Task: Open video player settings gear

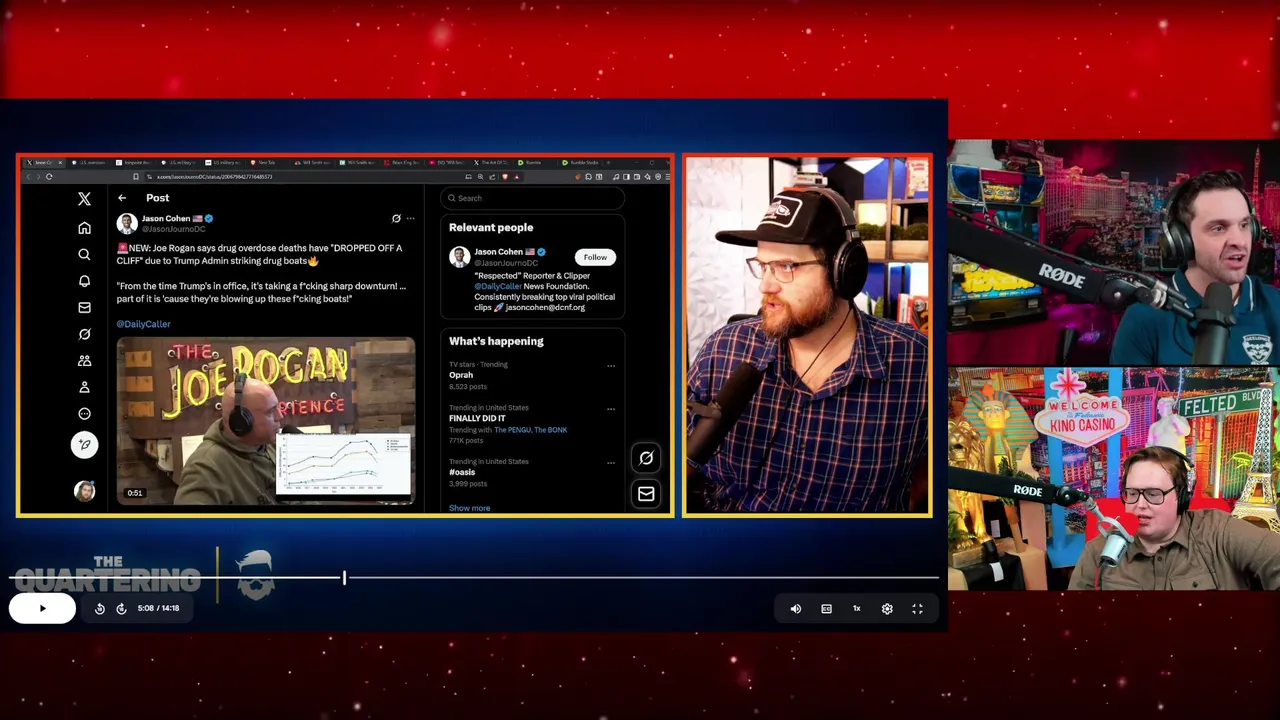Action: point(887,608)
